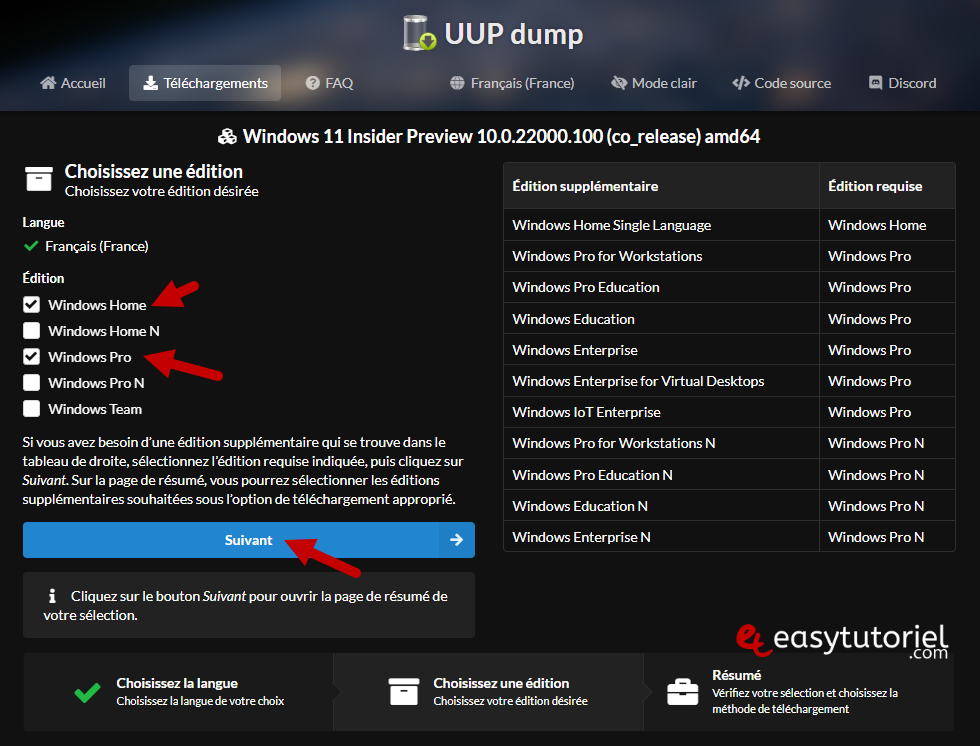Click the Édition supplémentaire column header
This screenshot has width=980, height=746.
point(661,186)
